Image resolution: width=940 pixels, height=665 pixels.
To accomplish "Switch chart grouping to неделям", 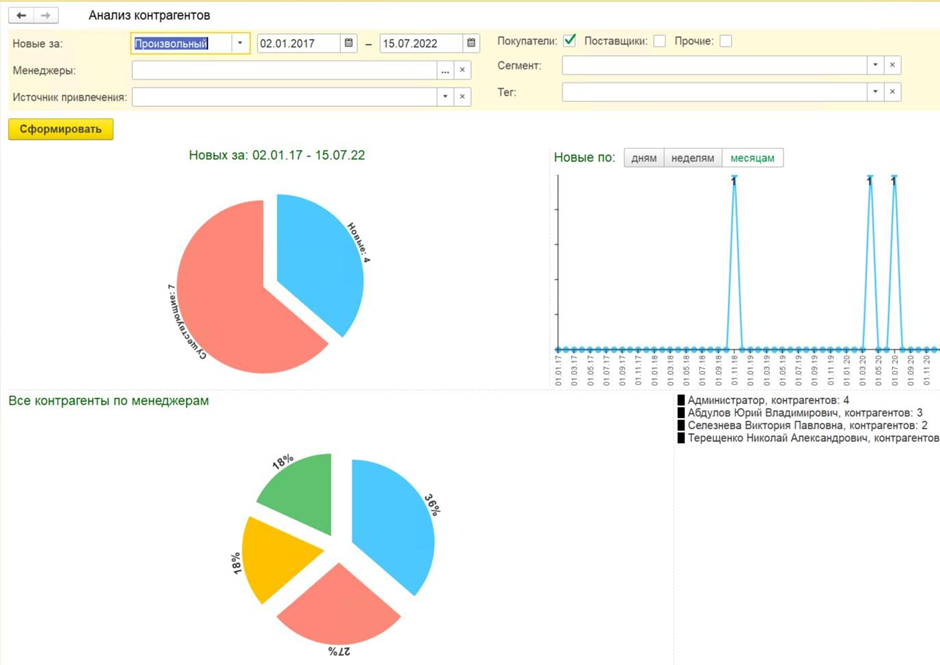I will [692, 158].
